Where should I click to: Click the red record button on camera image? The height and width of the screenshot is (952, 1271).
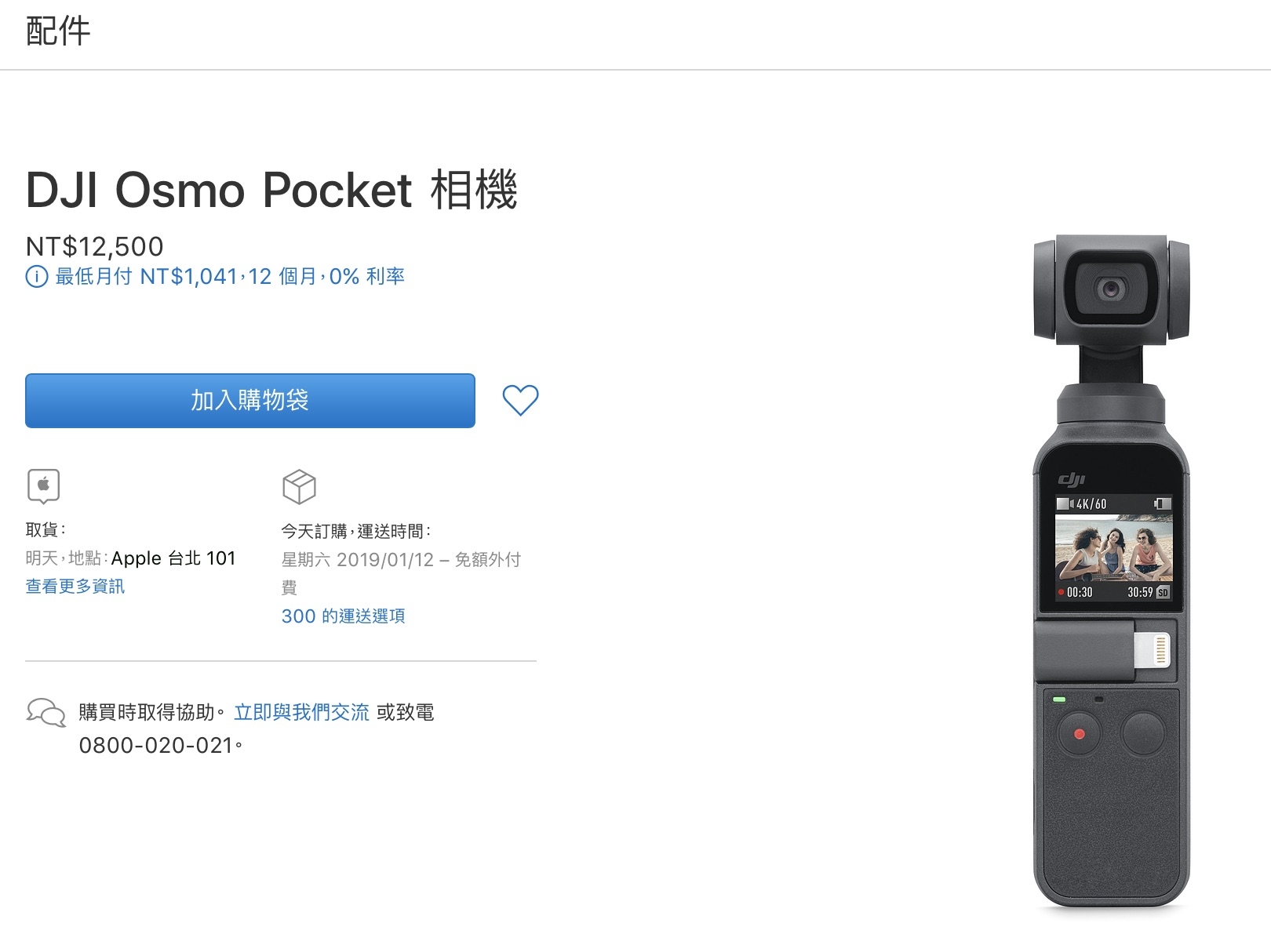click(x=1080, y=734)
